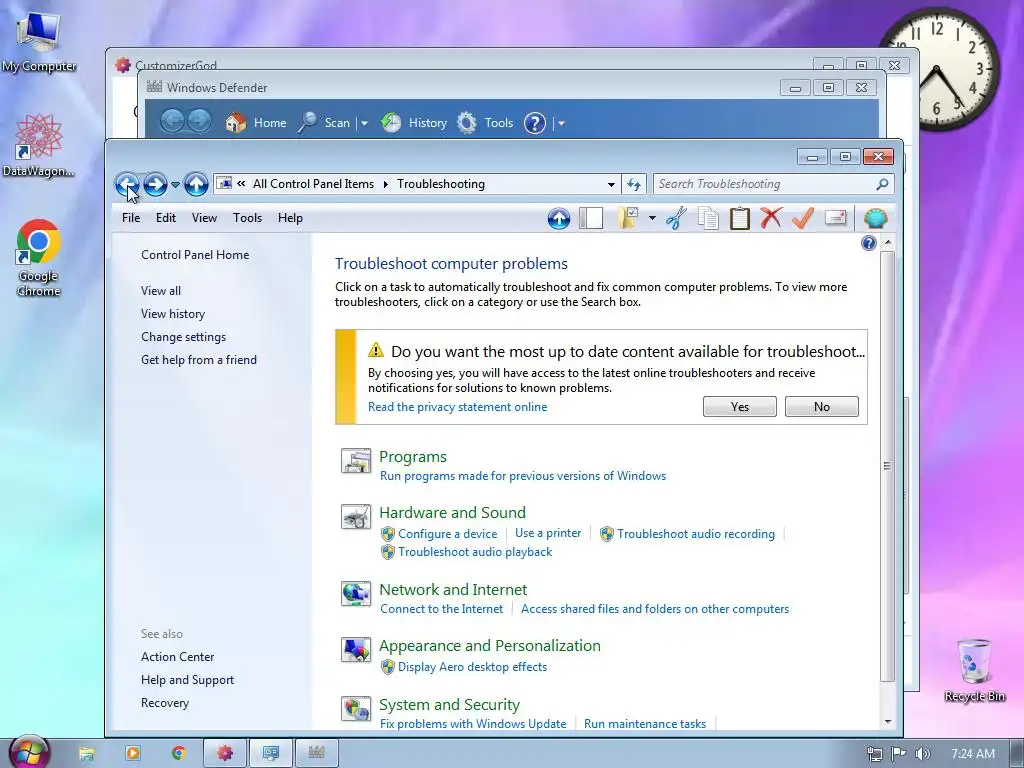Click the blue help question mark icon
1024x768 pixels.
pos(869,244)
